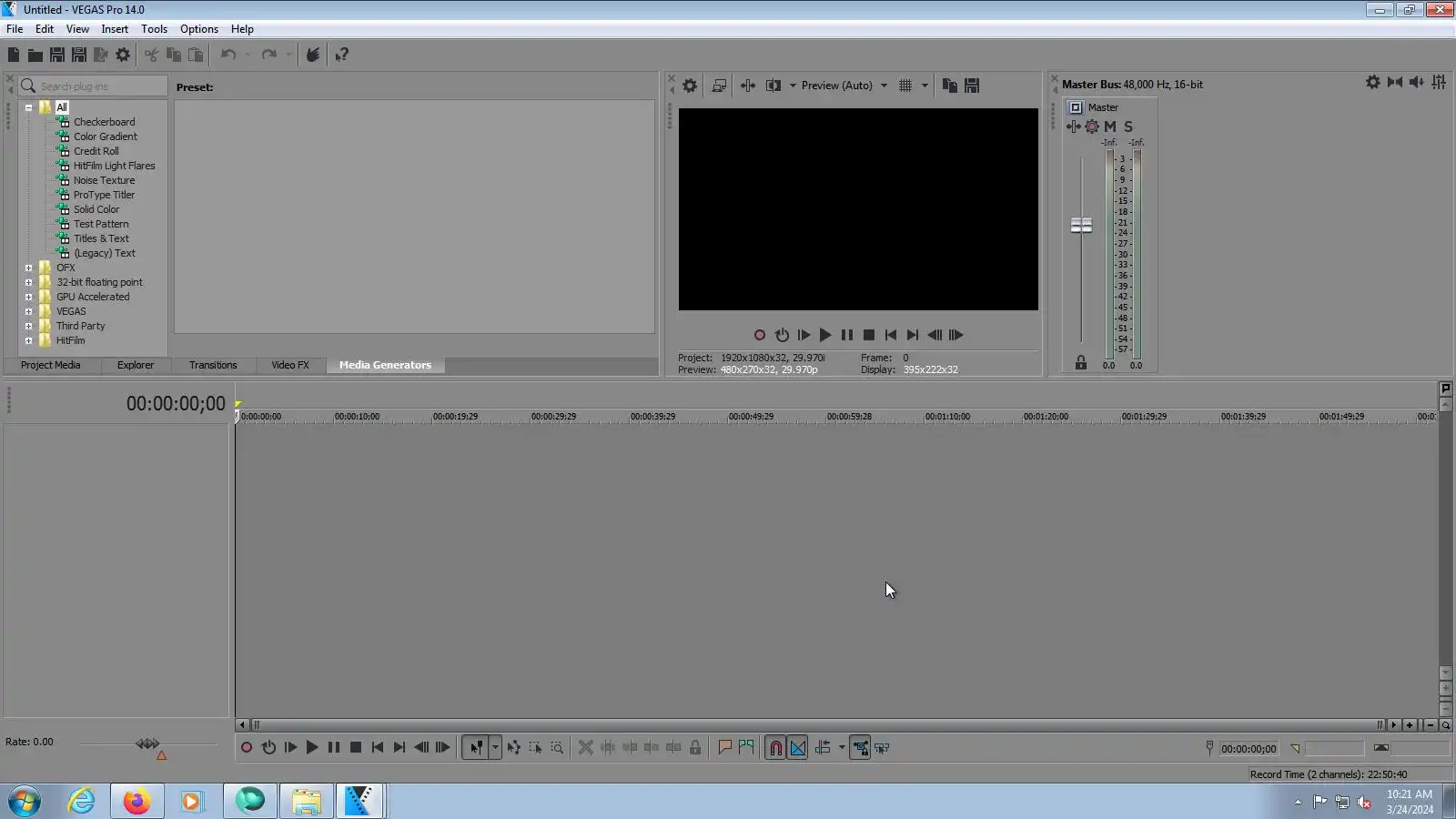This screenshot has height=819, width=1456.
Task: Stop playback in the timeline transport bar
Action: click(x=356, y=748)
